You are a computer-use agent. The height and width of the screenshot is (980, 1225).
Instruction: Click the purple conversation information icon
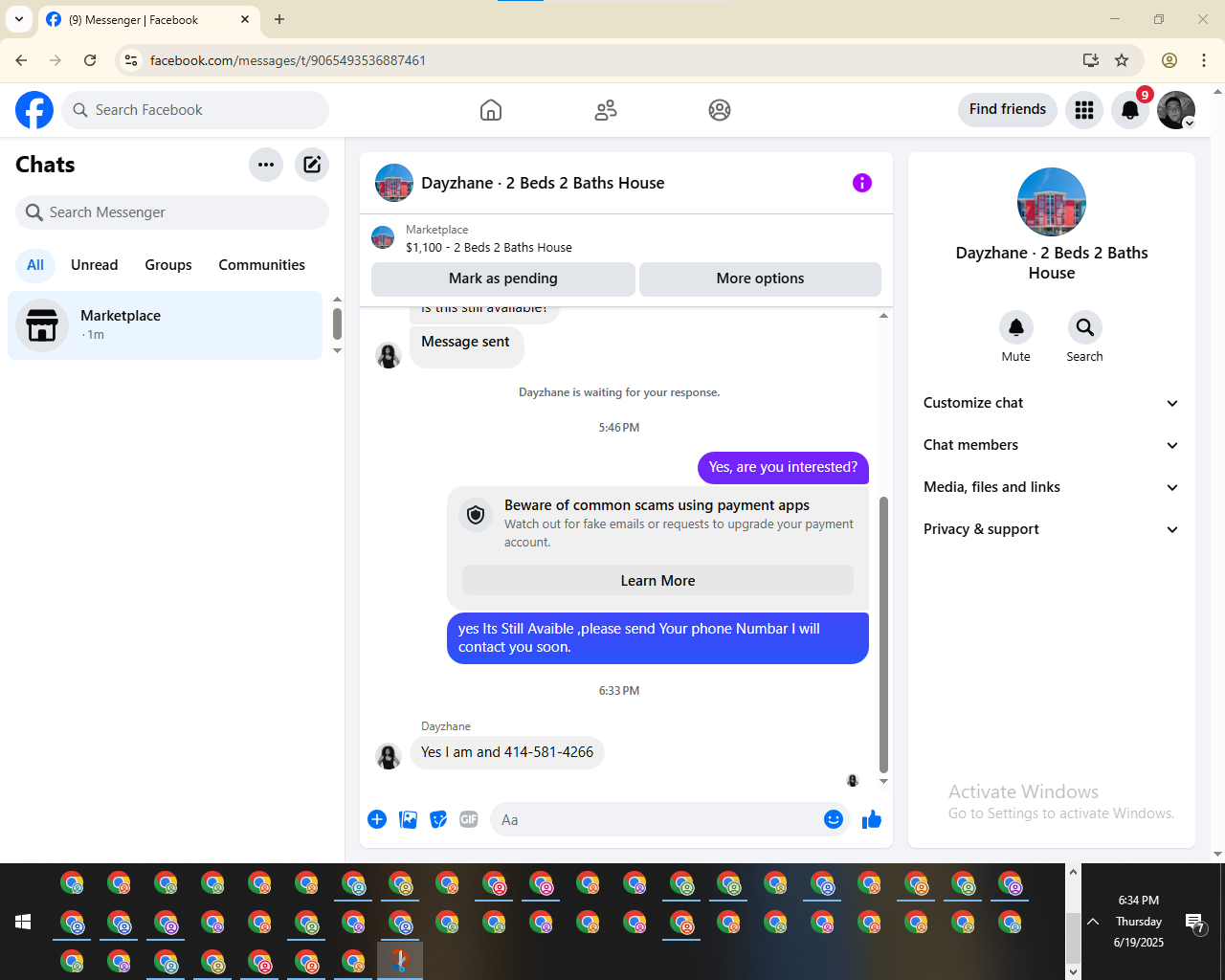(862, 183)
